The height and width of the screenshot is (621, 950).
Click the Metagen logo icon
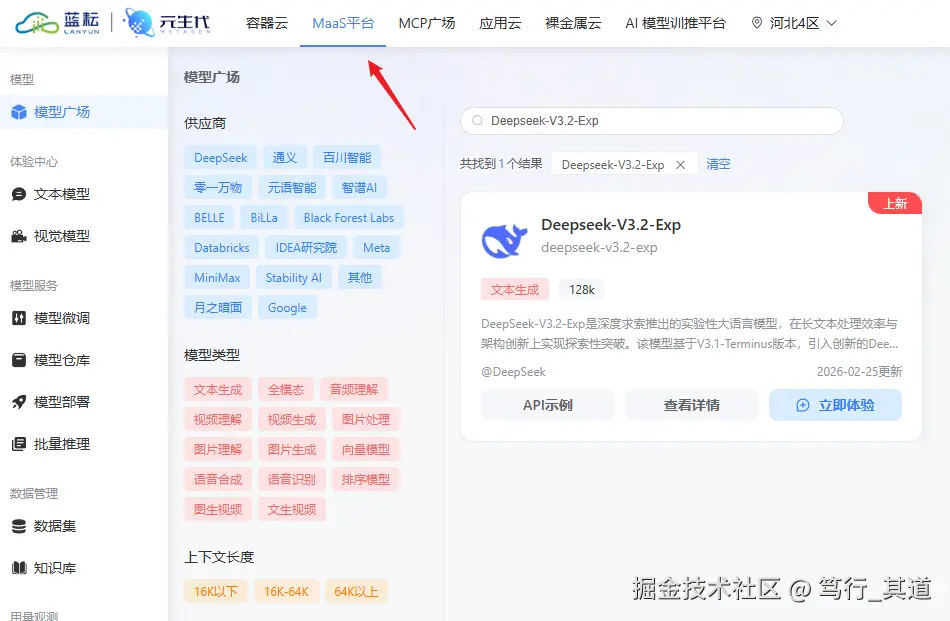(139, 23)
